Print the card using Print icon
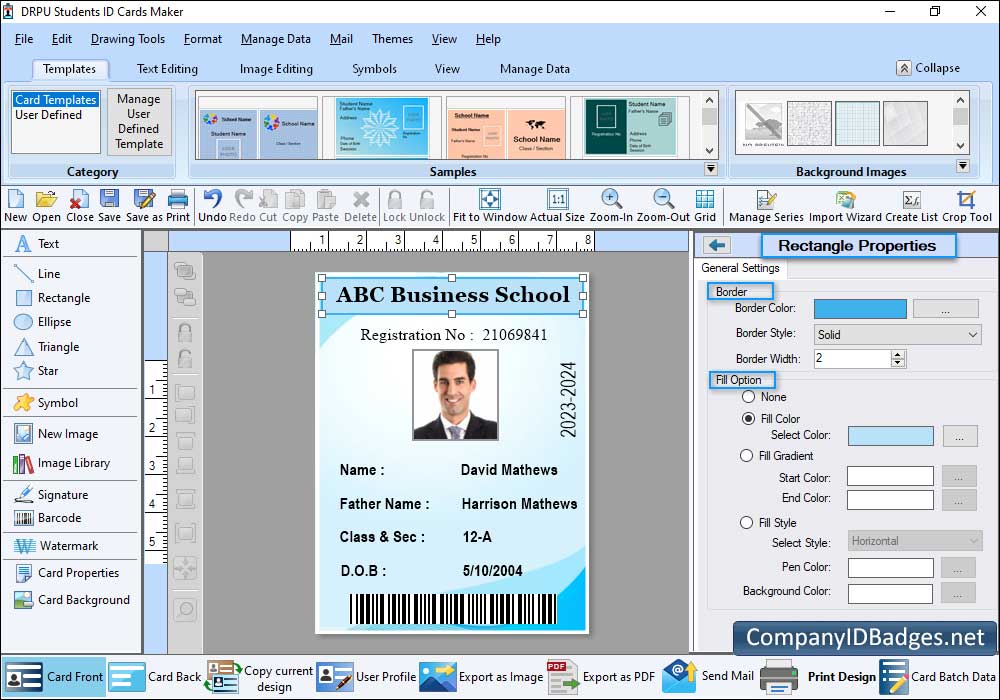 (x=178, y=205)
